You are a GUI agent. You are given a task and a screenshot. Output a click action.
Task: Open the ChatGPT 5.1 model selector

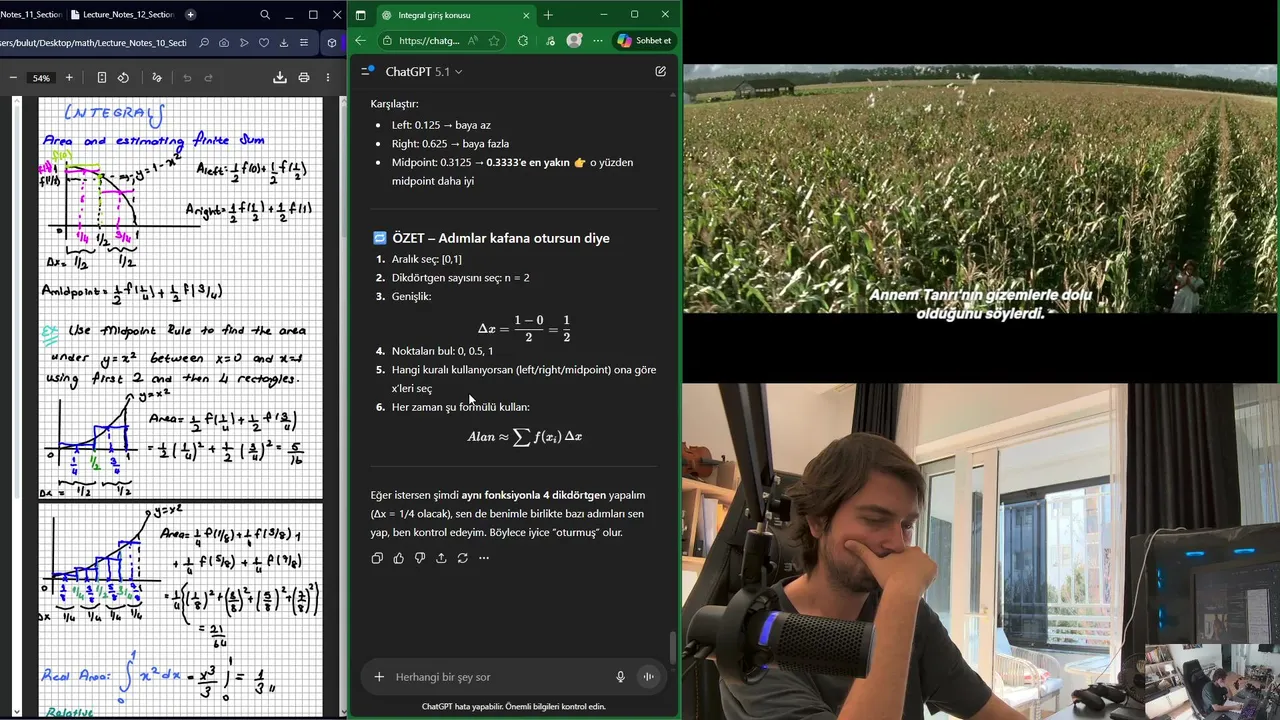click(x=424, y=72)
